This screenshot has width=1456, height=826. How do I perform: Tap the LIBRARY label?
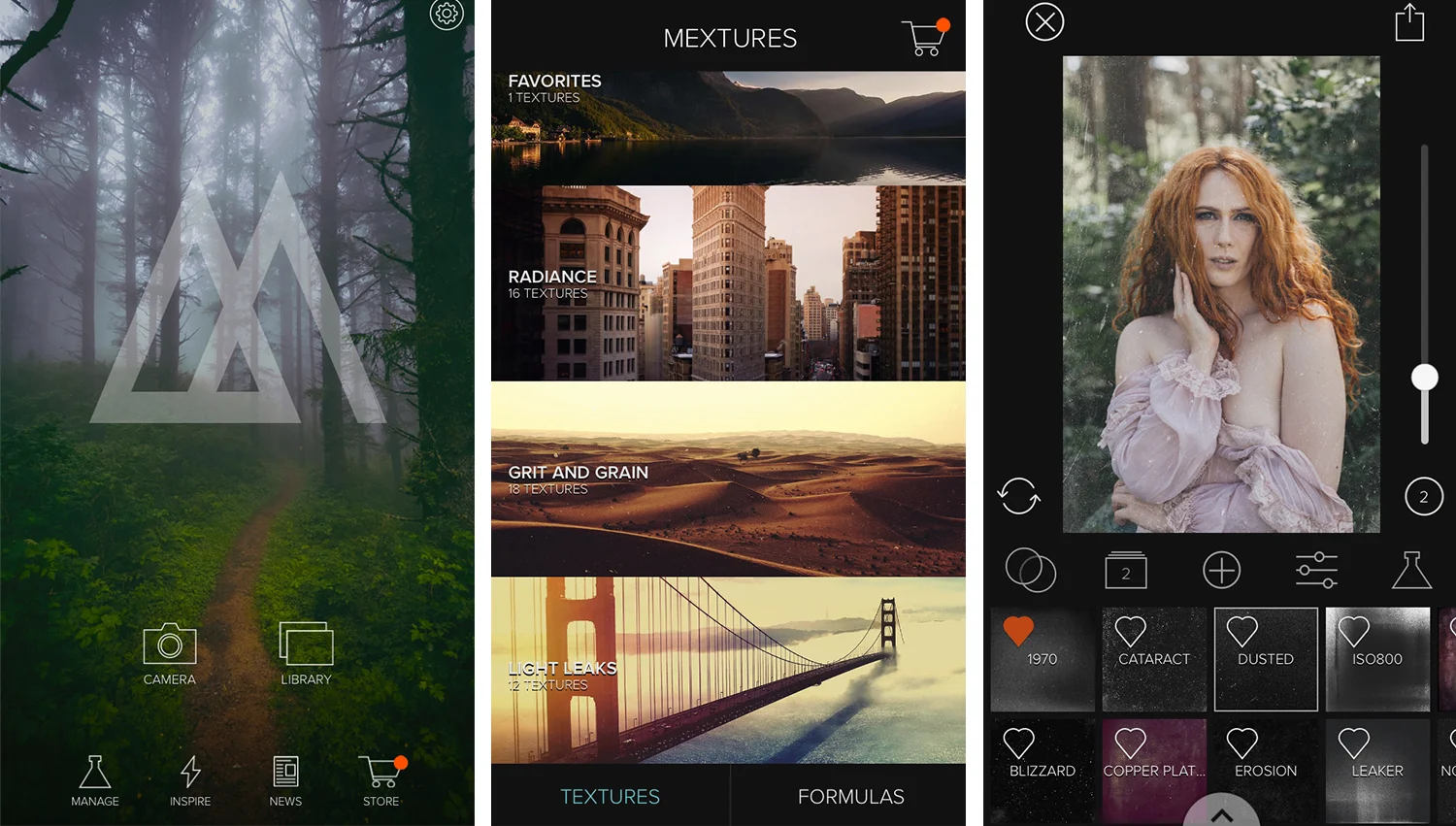[x=306, y=679]
